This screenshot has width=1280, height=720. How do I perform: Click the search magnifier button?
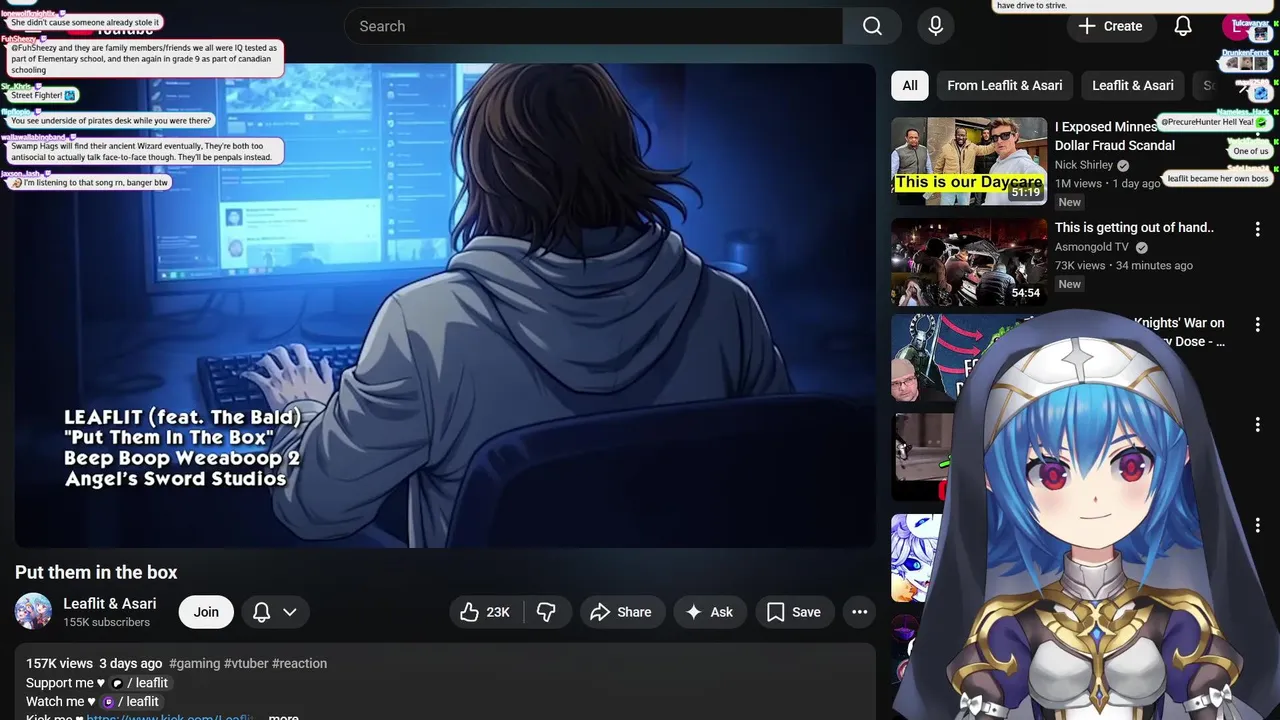pos(872,26)
